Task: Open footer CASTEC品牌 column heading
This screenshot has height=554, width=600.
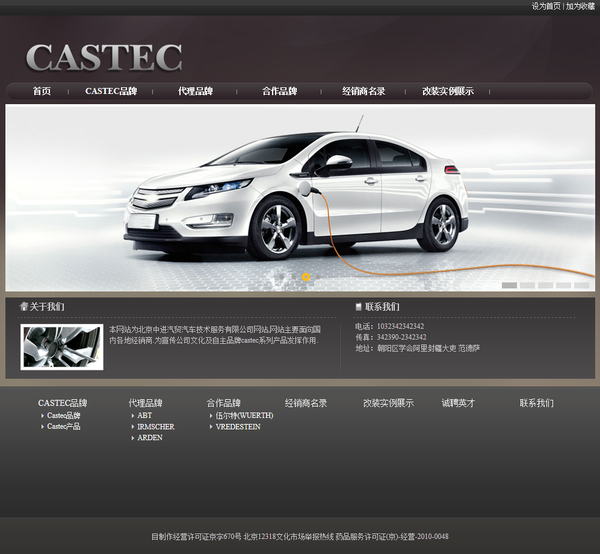Action: pyautogui.click(x=62, y=403)
